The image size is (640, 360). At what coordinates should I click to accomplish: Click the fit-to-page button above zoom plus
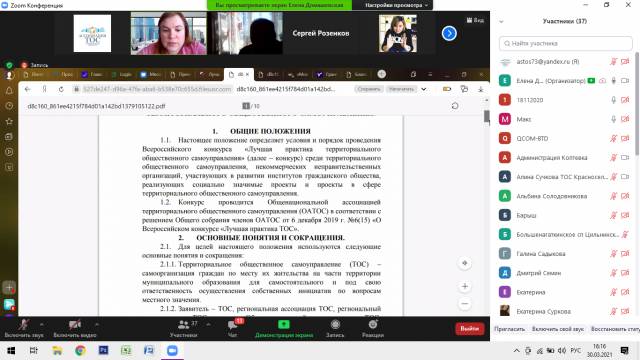tap(464, 263)
